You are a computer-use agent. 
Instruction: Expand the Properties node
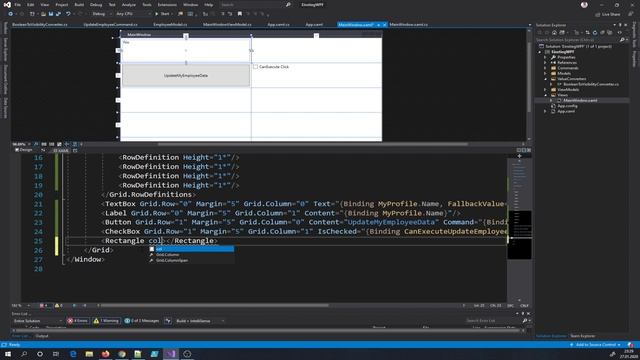pyautogui.click(x=545, y=57)
